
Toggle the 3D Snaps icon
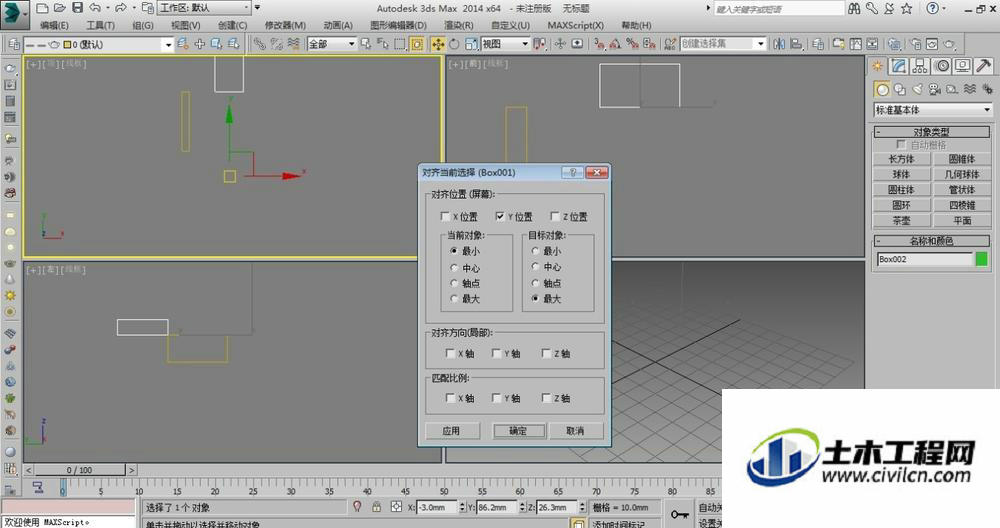[x=598, y=43]
